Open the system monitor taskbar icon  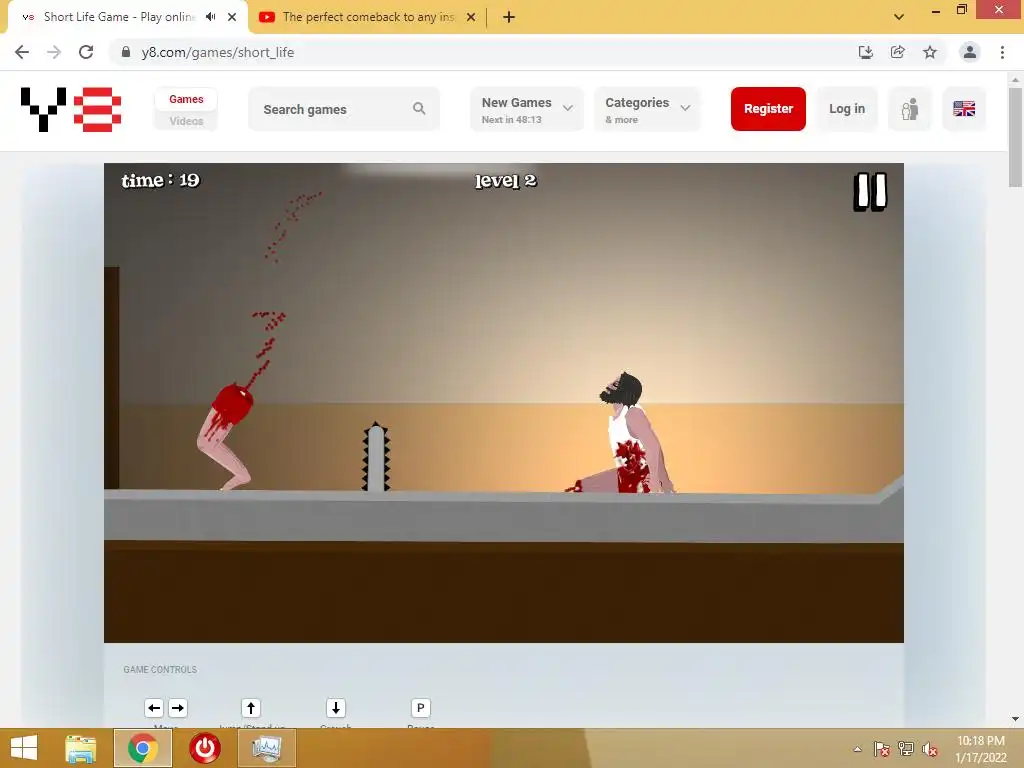coord(266,748)
